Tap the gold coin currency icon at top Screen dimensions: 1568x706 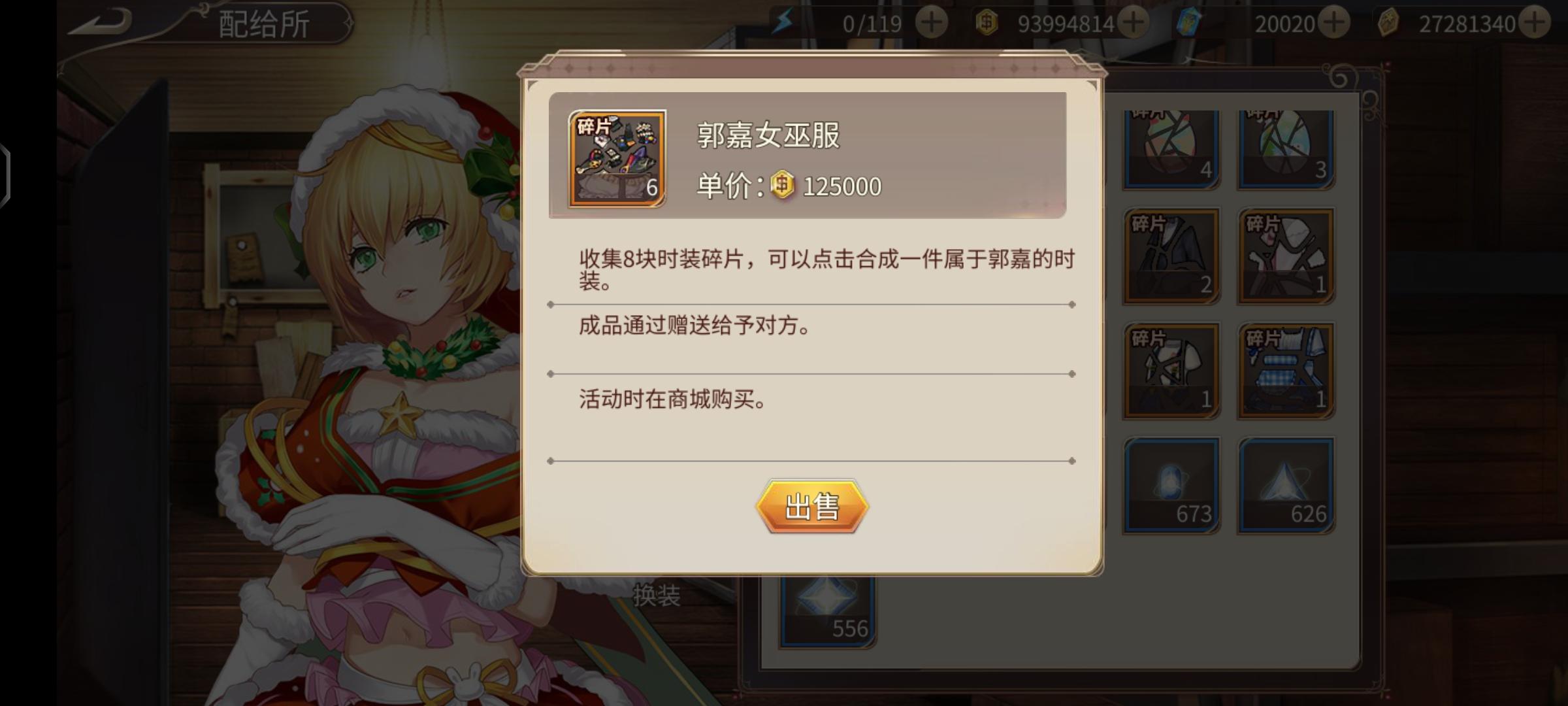point(987,23)
